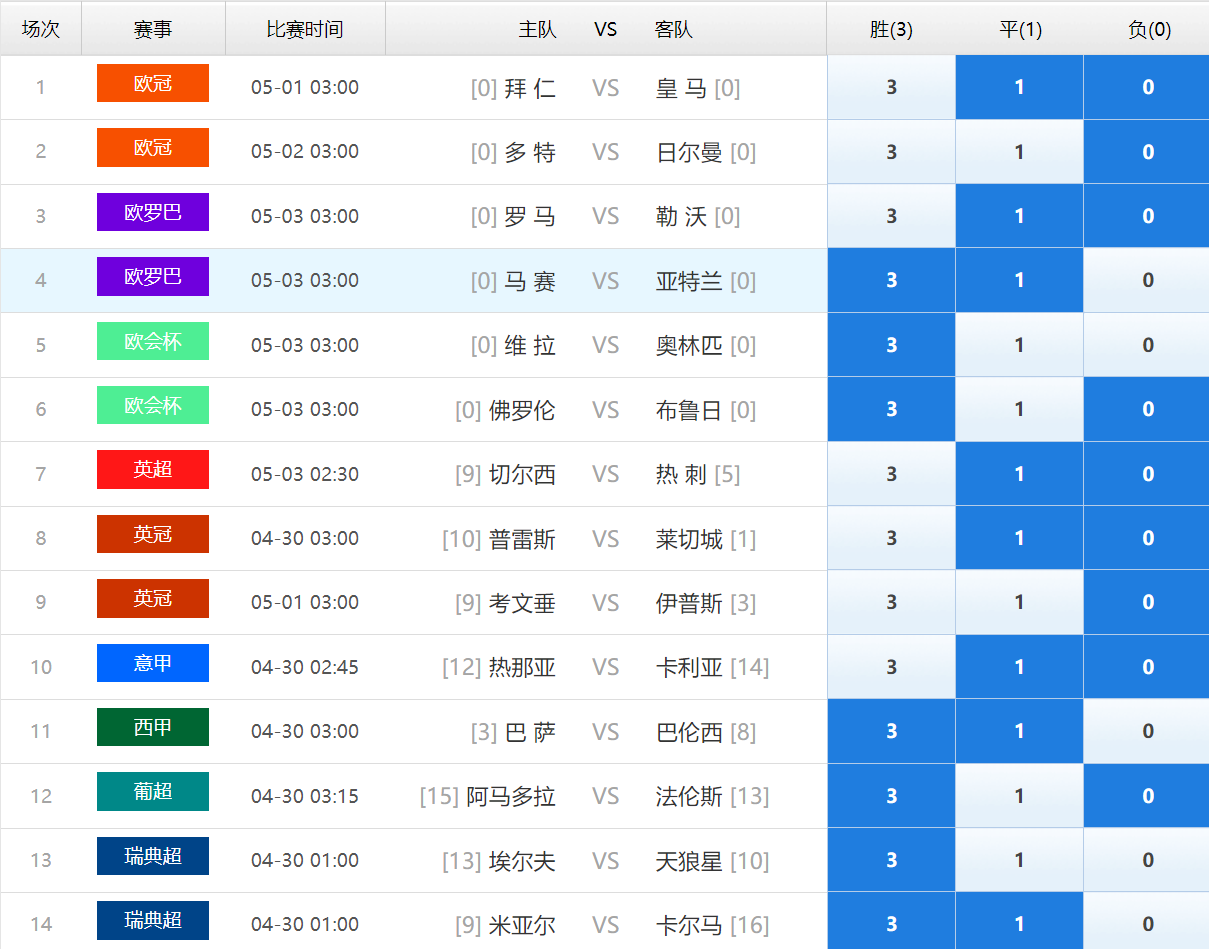Select draw (1) for 考文垂 vs 伊普斯
Viewport: 1209px width, 949px height.
click(x=1019, y=602)
